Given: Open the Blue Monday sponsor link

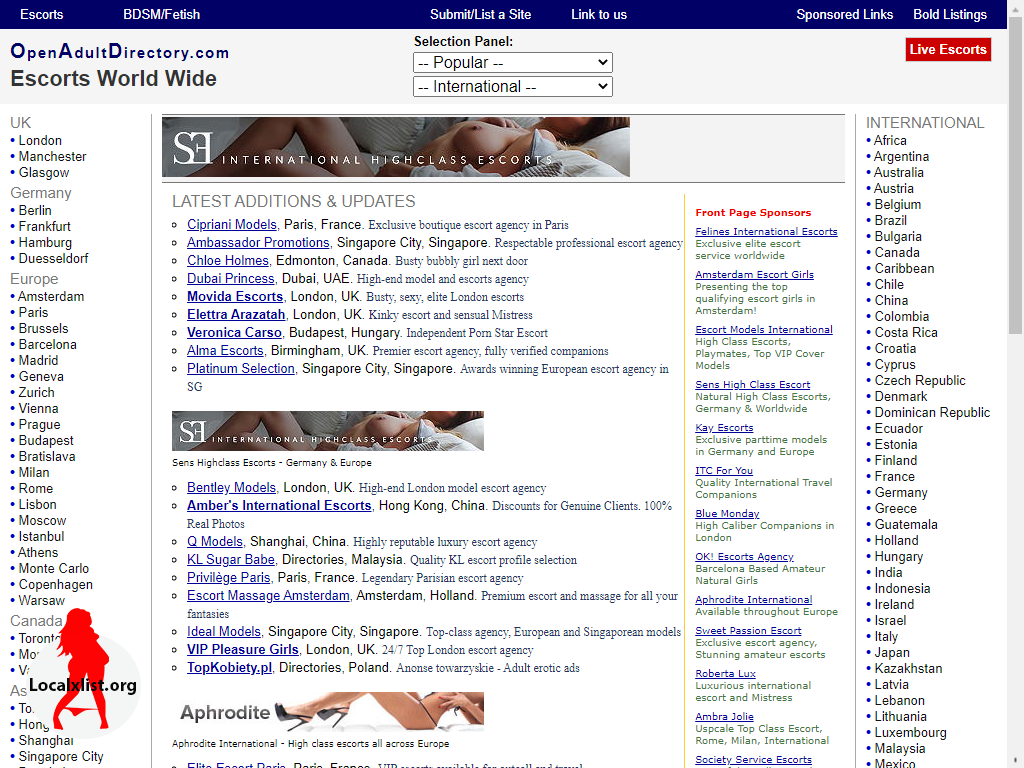Looking at the screenshot, I should [x=728, y=513].
